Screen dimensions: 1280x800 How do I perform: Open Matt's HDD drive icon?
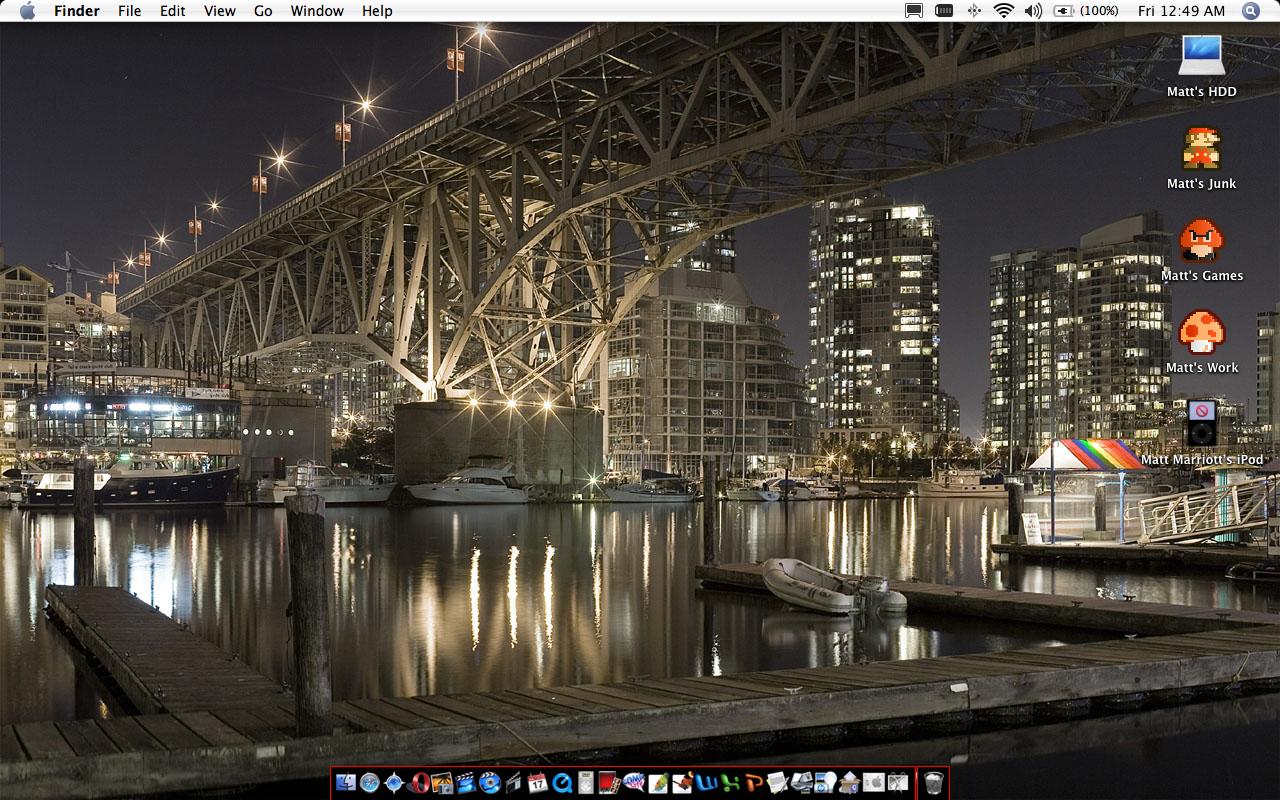pos(1201,56)
